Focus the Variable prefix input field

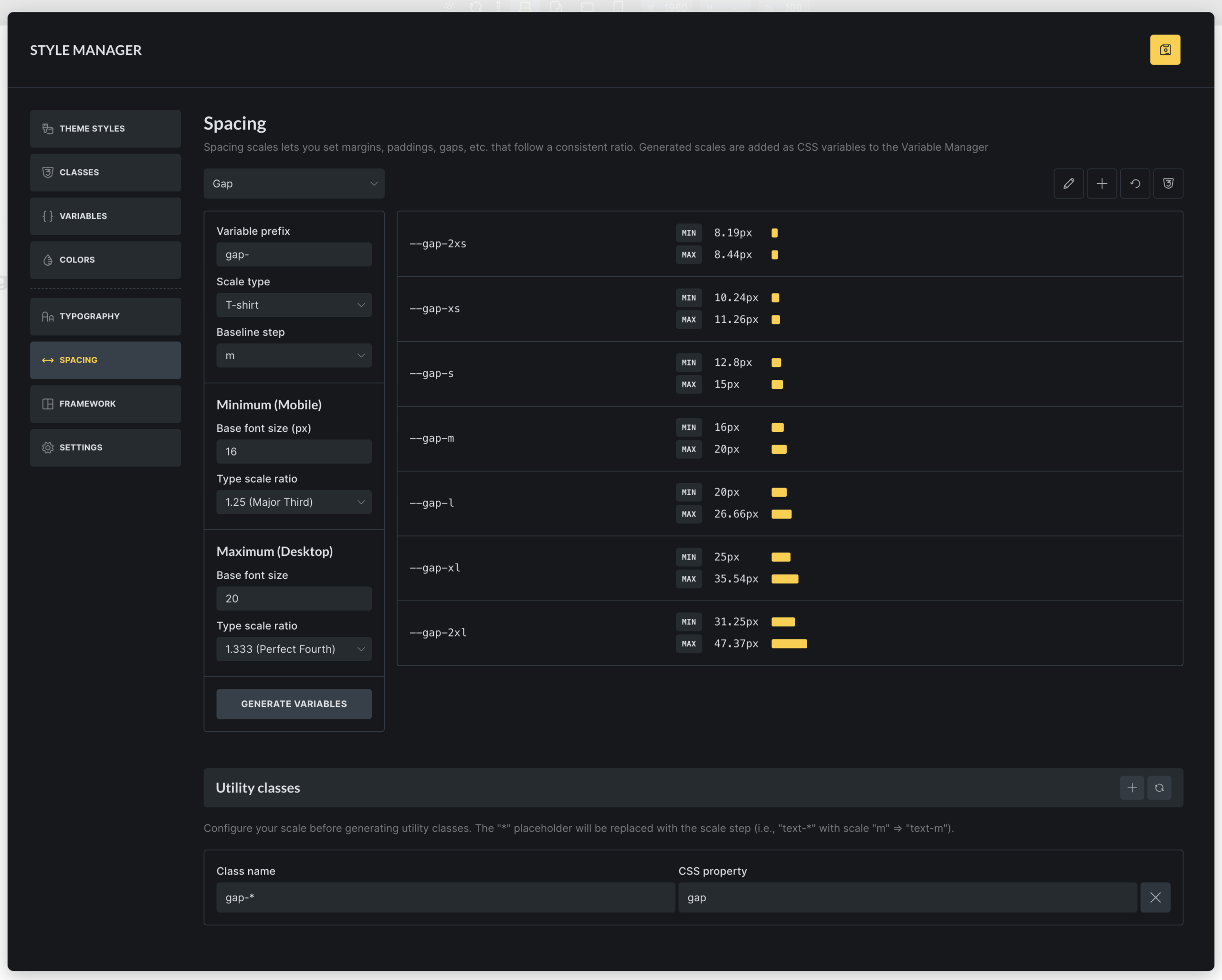[x=294, y=255]
